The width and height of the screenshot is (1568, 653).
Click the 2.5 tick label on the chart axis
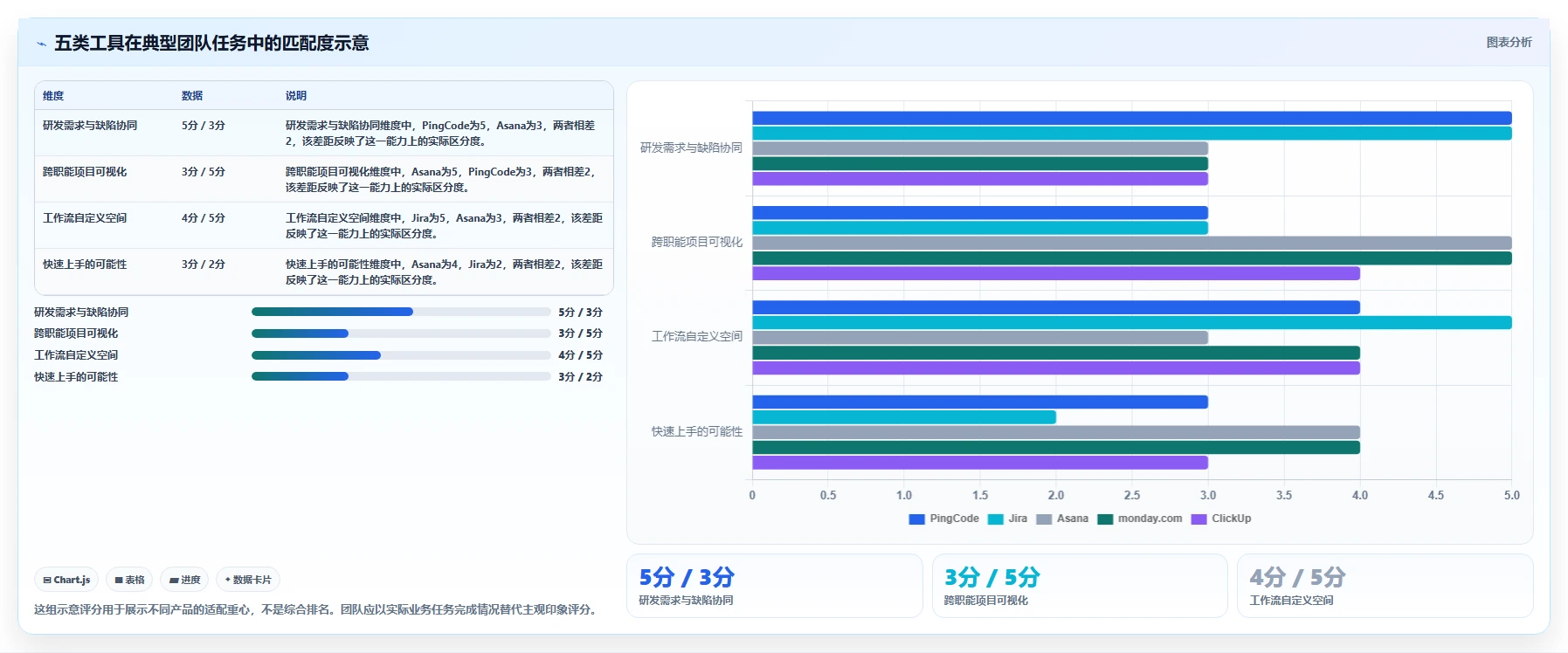pos(1132,495)
